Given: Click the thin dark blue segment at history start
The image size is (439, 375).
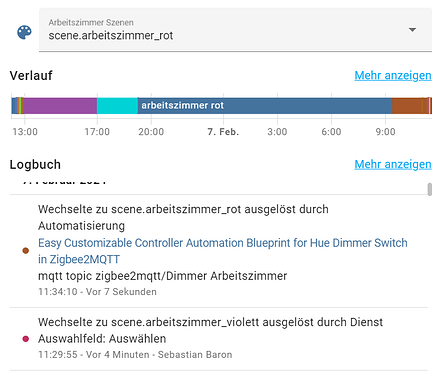Looking at the screenshot, I should [14, 106].
